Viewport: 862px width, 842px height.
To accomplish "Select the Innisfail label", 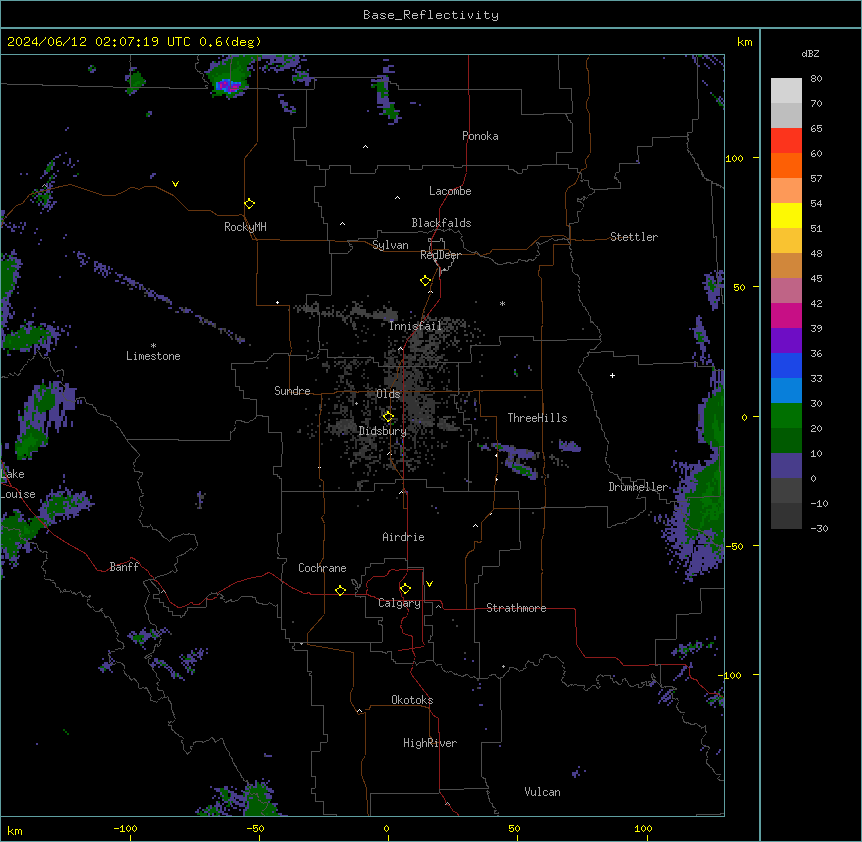I will point(415,326).
